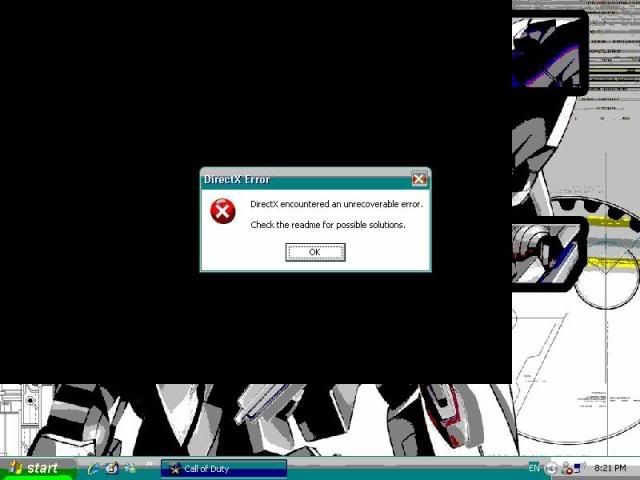Click 'Check the readme for possible solutions.' text
Viewport: 640px width, 480px height.
pos(328,225)
